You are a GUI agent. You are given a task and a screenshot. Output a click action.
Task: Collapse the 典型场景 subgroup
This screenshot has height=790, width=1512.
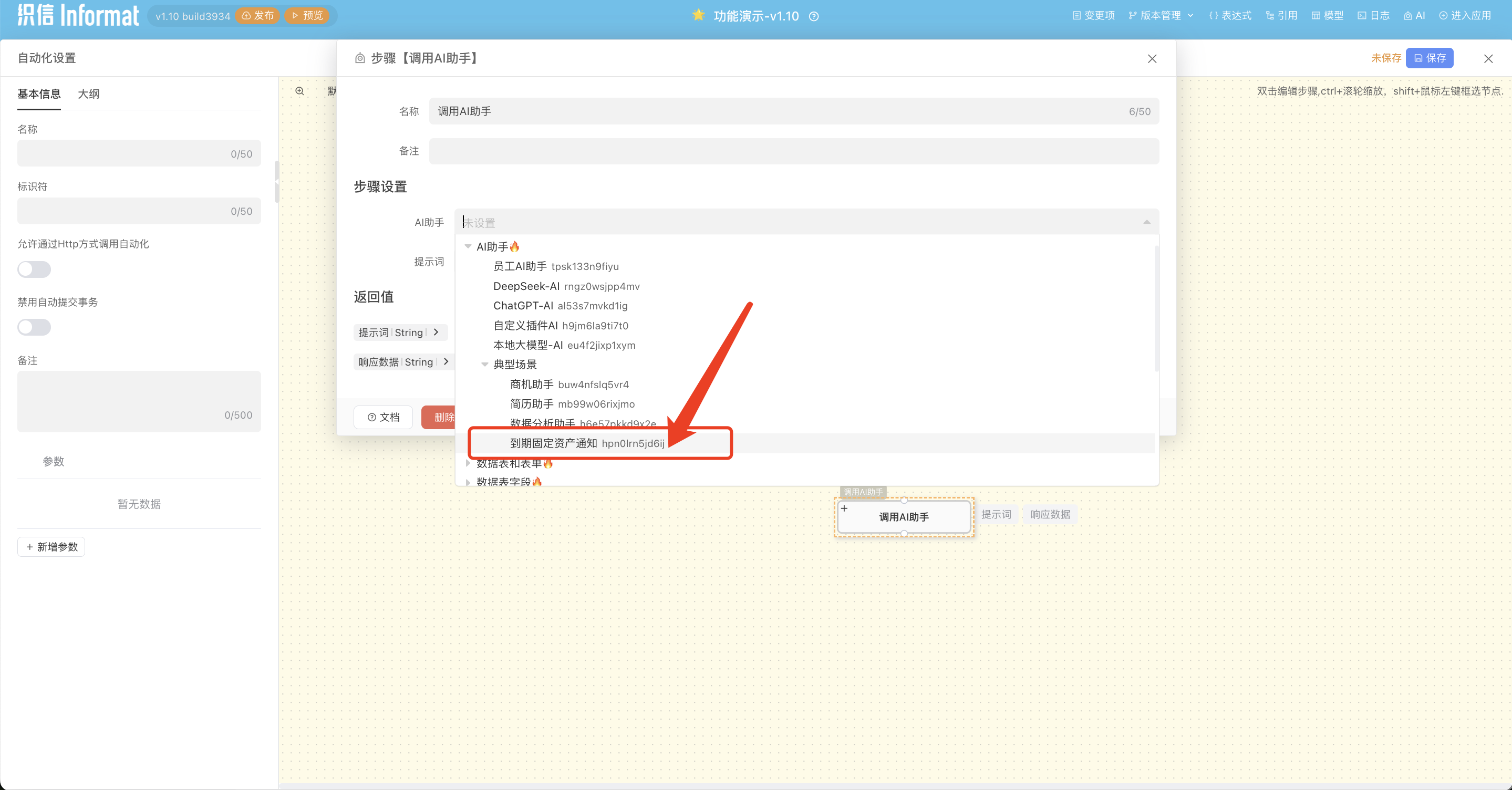[484, 365]
